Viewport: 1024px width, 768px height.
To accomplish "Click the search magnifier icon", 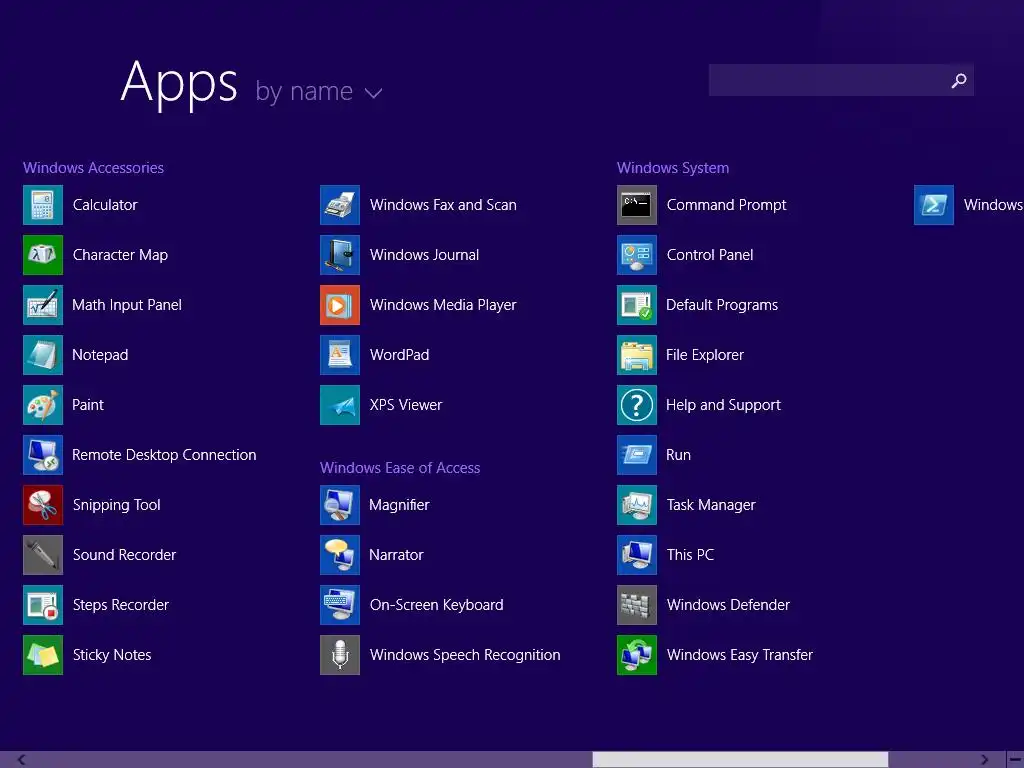I will (x=959, y=80).
